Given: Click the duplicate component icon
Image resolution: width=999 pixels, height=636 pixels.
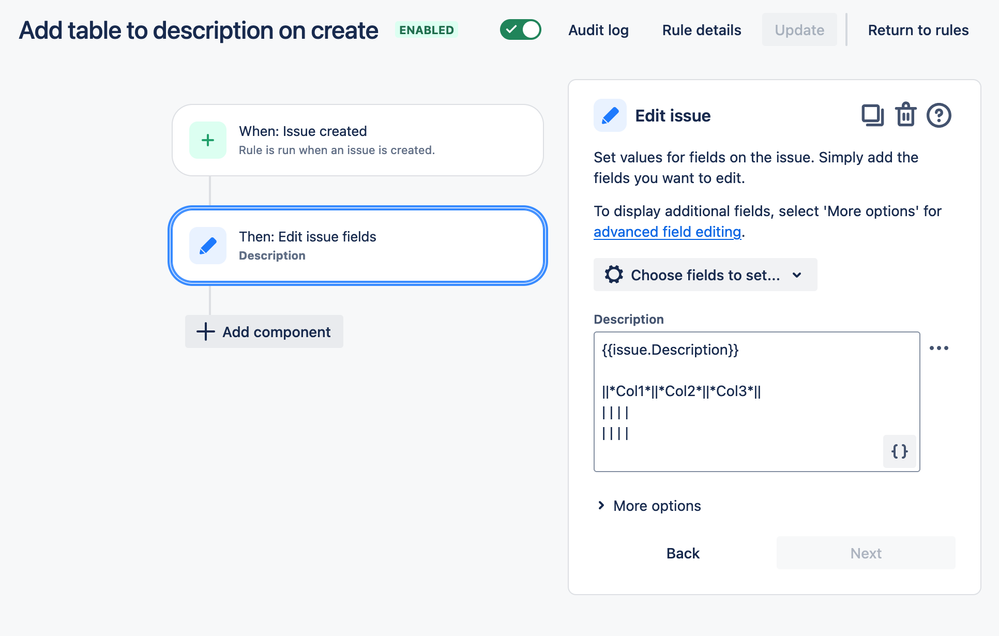Looking at the screenshot, I should pyautogui.click(x=872, y=115).
